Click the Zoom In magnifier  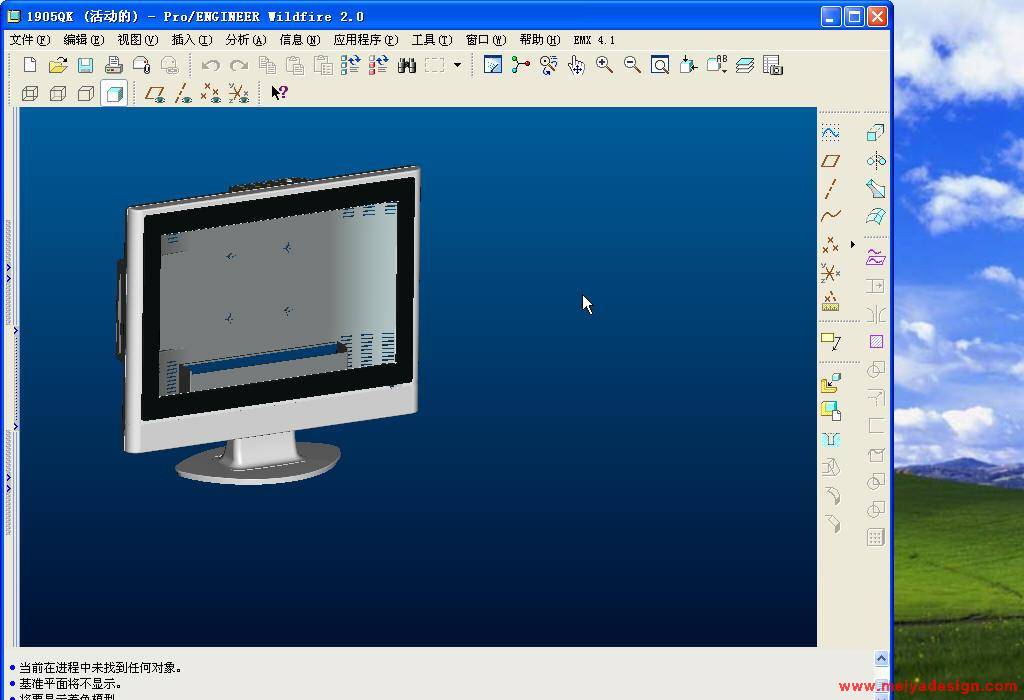click(x=604, y=65)
